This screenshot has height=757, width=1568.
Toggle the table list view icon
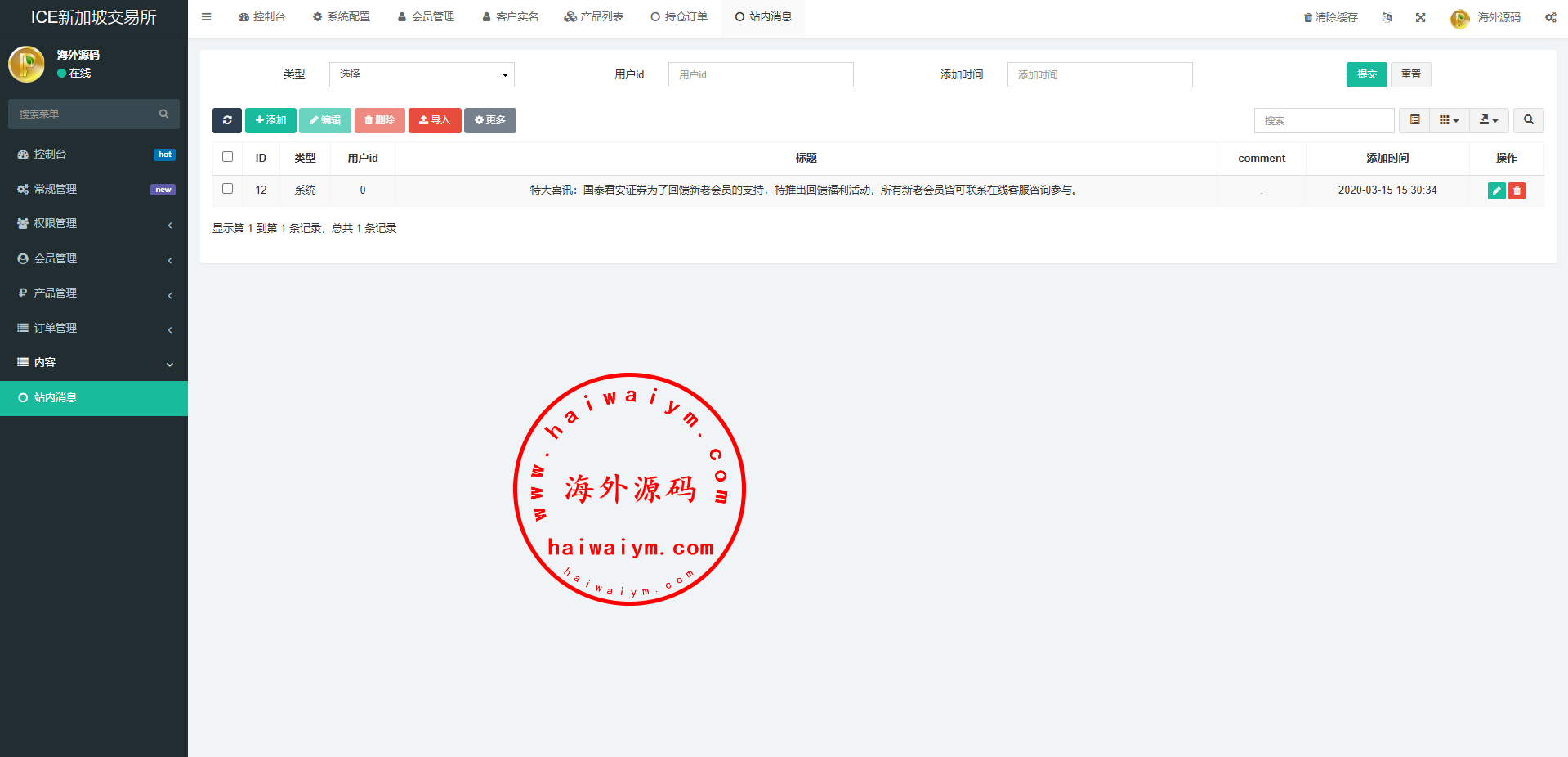pyautogui.click(x=1414, y=120)
